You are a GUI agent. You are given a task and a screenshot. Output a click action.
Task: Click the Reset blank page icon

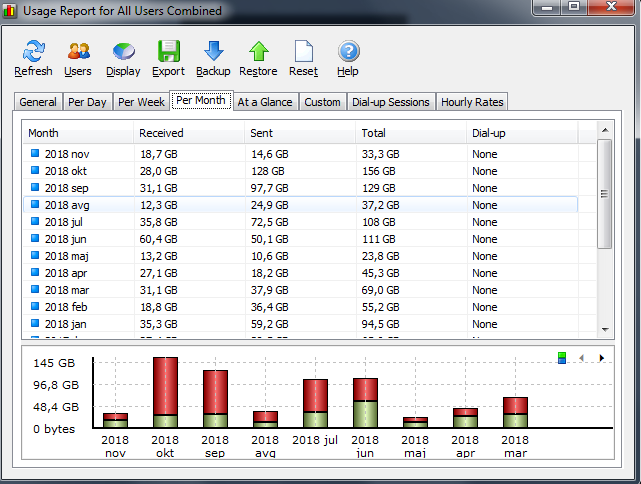pos(304,51)
